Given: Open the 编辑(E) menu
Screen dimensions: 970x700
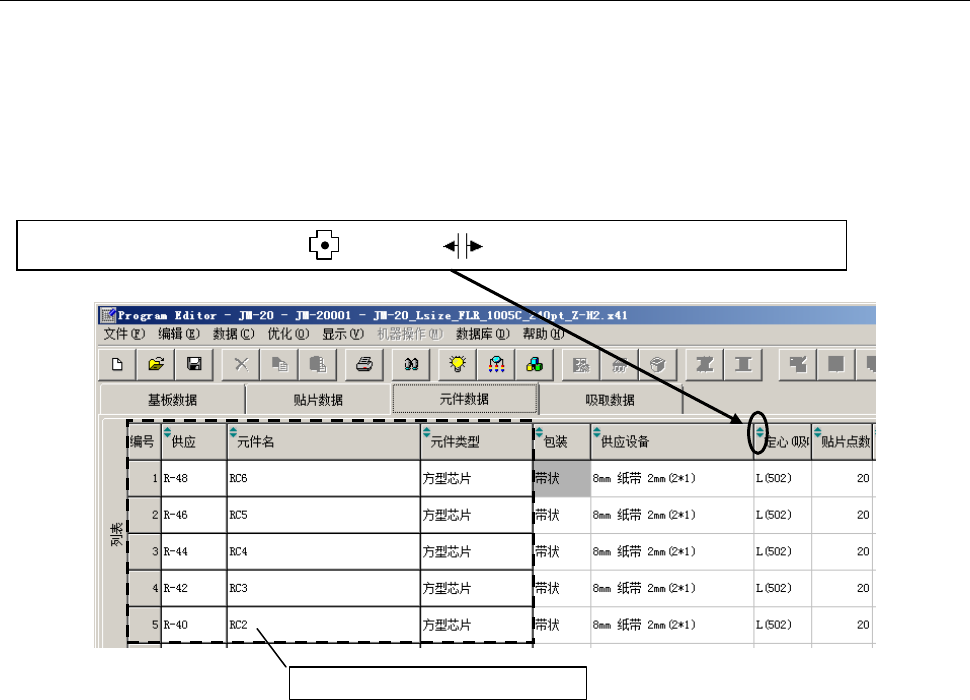Looking at the screenshot, I should coord(179,334).
